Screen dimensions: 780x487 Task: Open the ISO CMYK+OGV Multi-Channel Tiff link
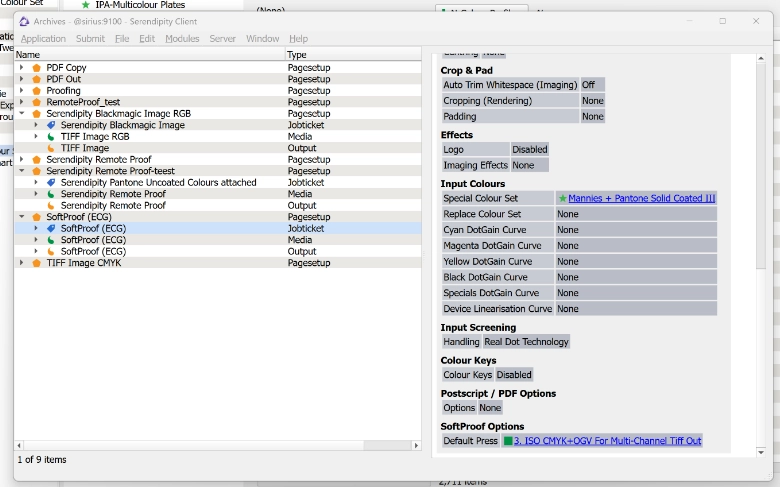coord(607,441)
